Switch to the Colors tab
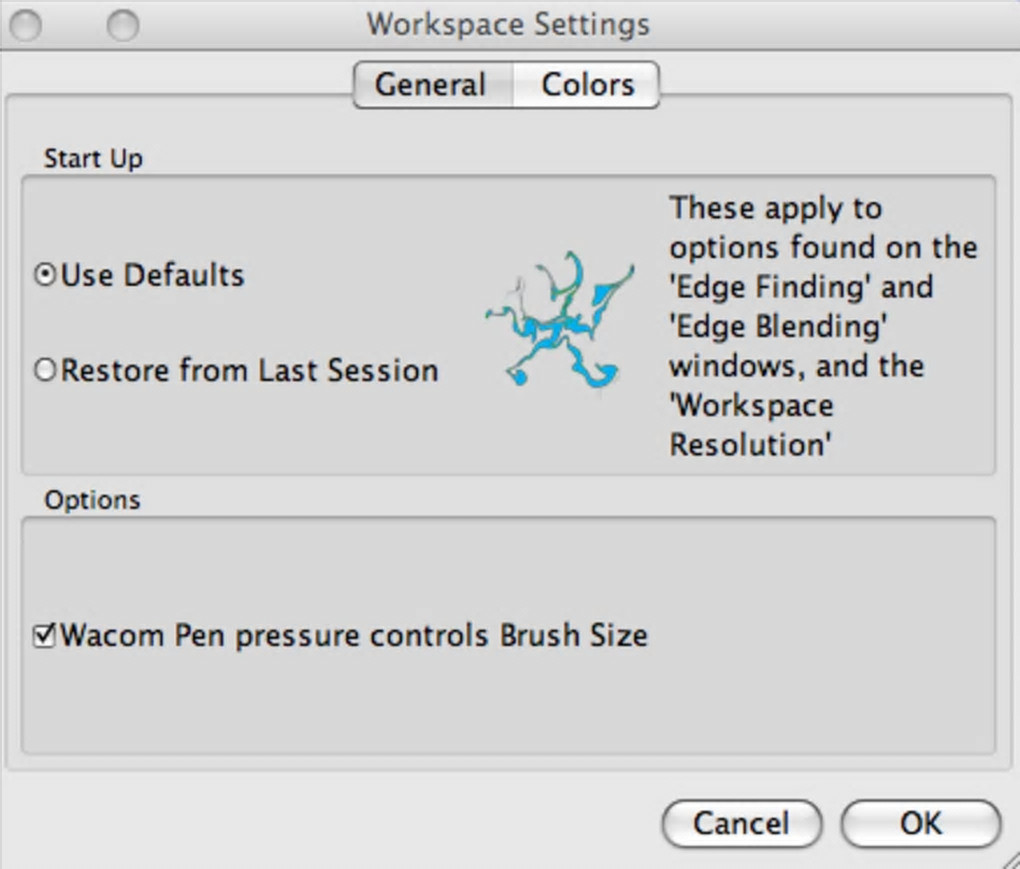This screenshot has height=869, width=1020. coord(587,85)
